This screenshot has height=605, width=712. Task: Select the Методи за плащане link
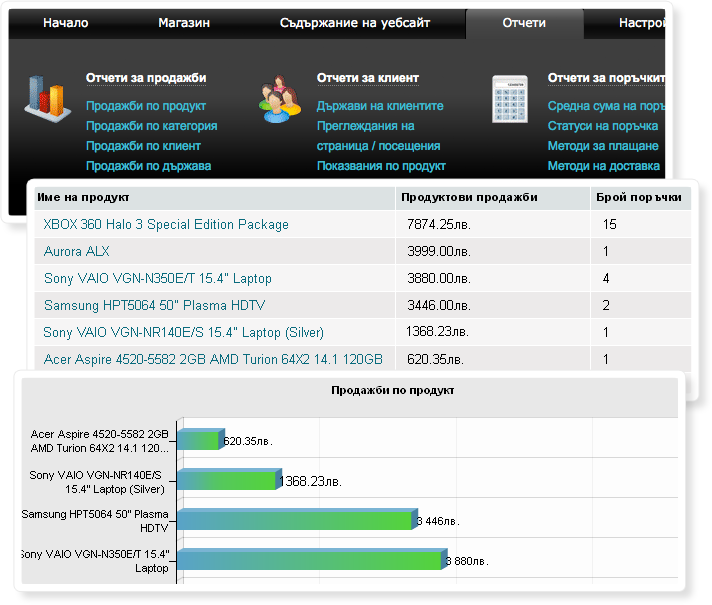click(x=603, y=146)
